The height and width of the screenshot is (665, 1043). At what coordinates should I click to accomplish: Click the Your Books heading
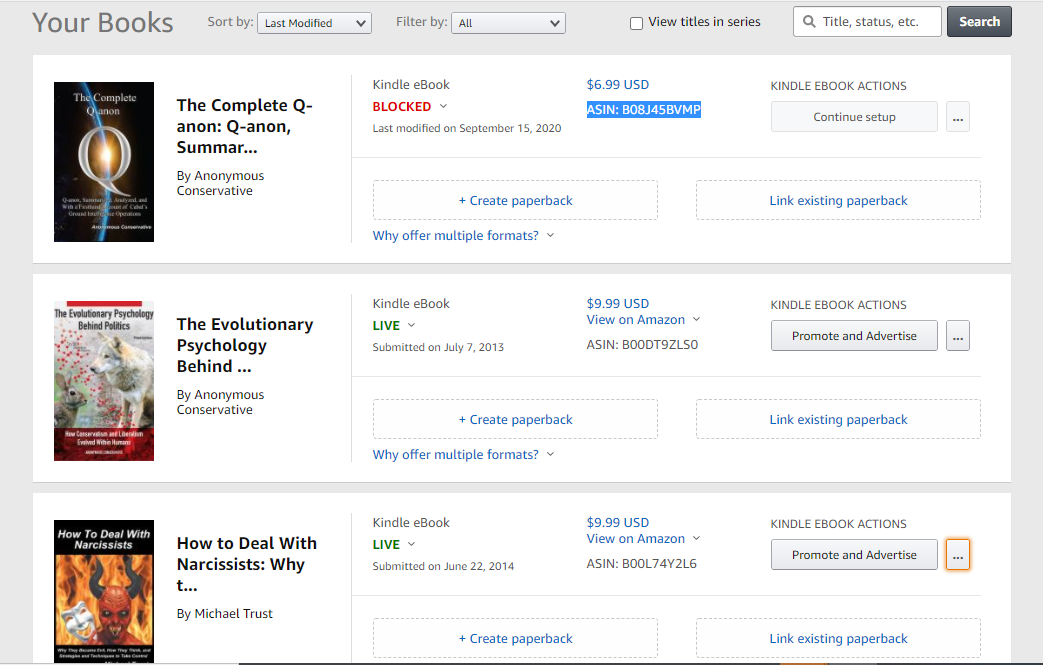coord(102,23)
